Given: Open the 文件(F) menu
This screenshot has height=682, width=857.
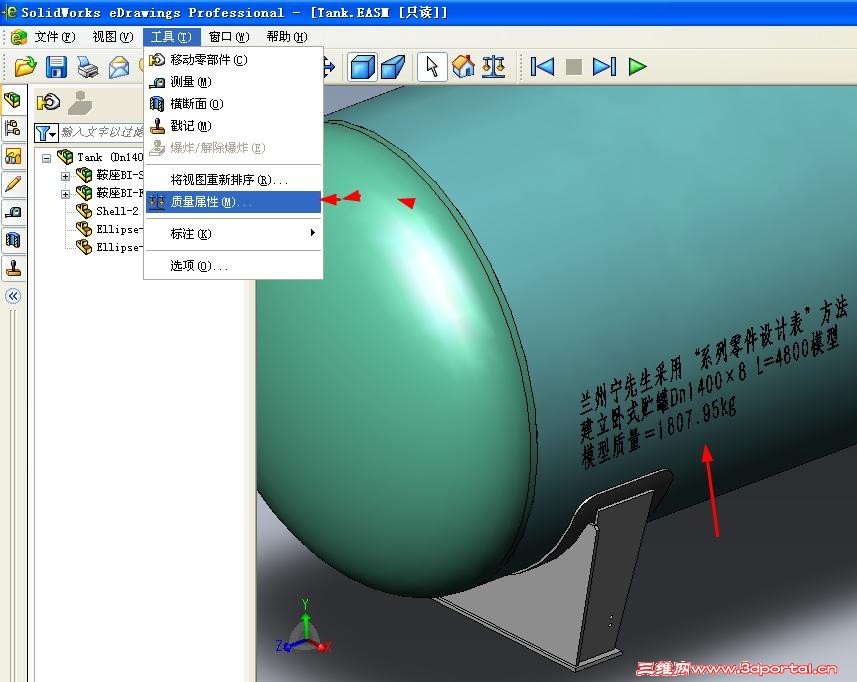Looking at the screenshot, I should point(55,37).
